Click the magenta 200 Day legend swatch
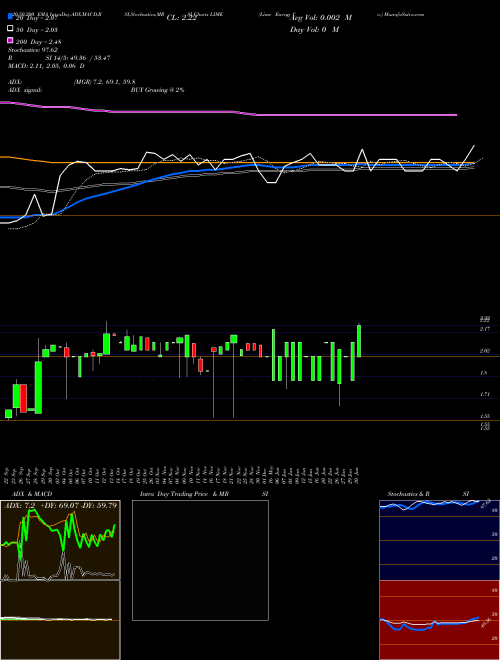 pos(10,41)
